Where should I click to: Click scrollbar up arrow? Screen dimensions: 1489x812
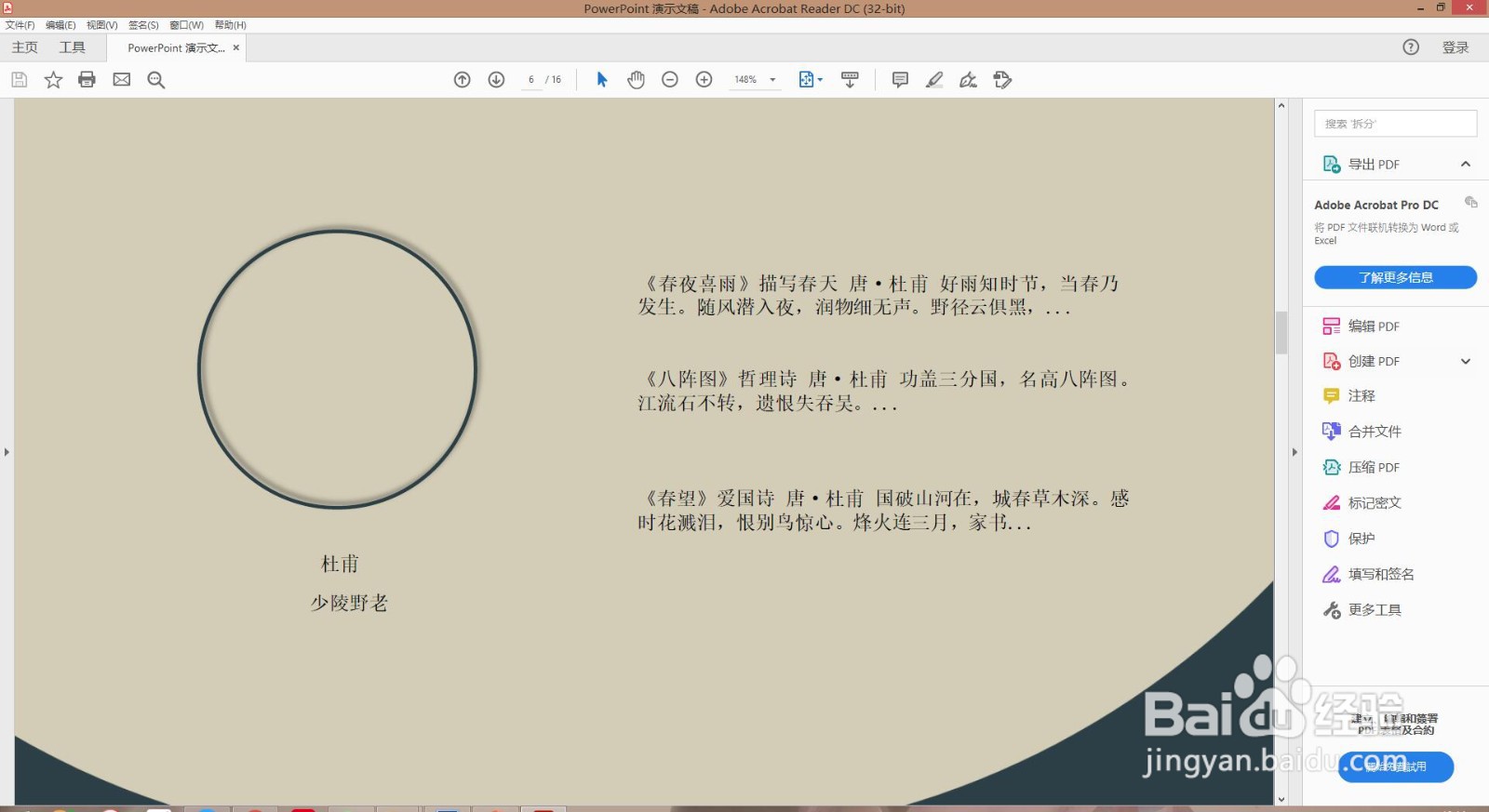click(1281, 105)
